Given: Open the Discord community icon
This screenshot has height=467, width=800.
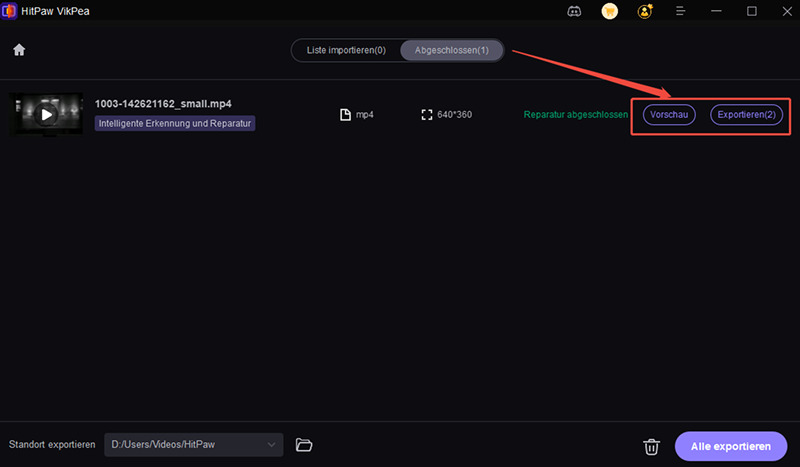Looking at the screenshot, I should point(574,11).
